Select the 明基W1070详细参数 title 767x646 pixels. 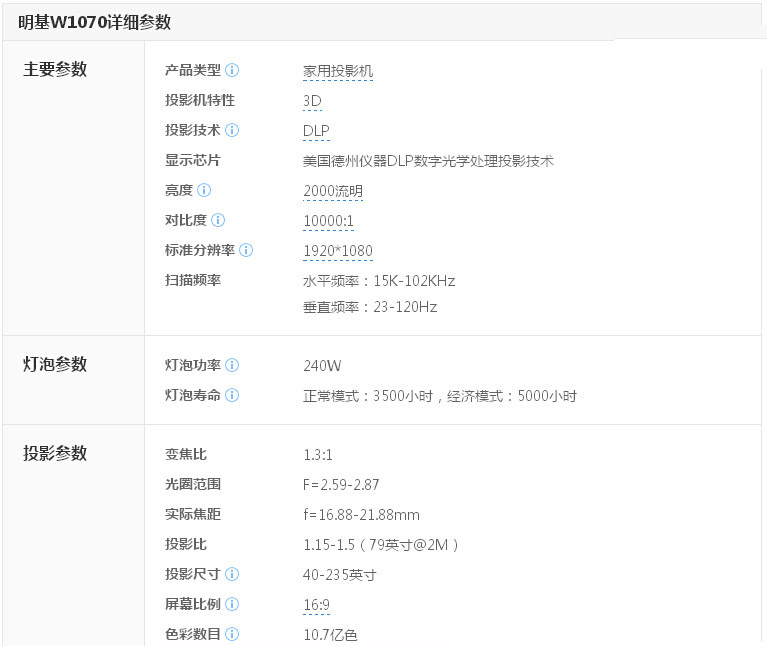point(94,22)
